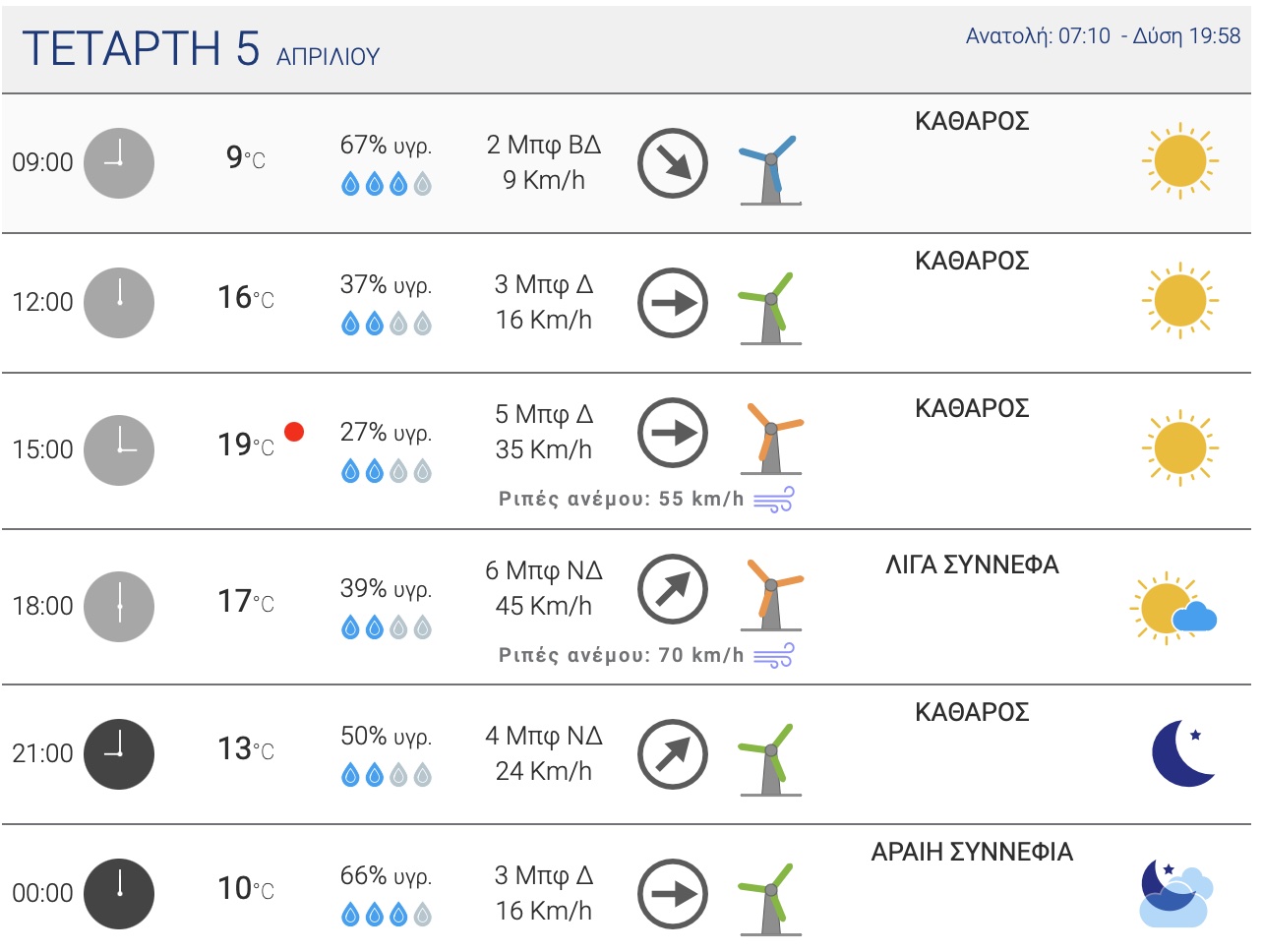1263x952 pixels.
Task: Click the sun icon in the 12:00 row
Action: coord(1179,301)
